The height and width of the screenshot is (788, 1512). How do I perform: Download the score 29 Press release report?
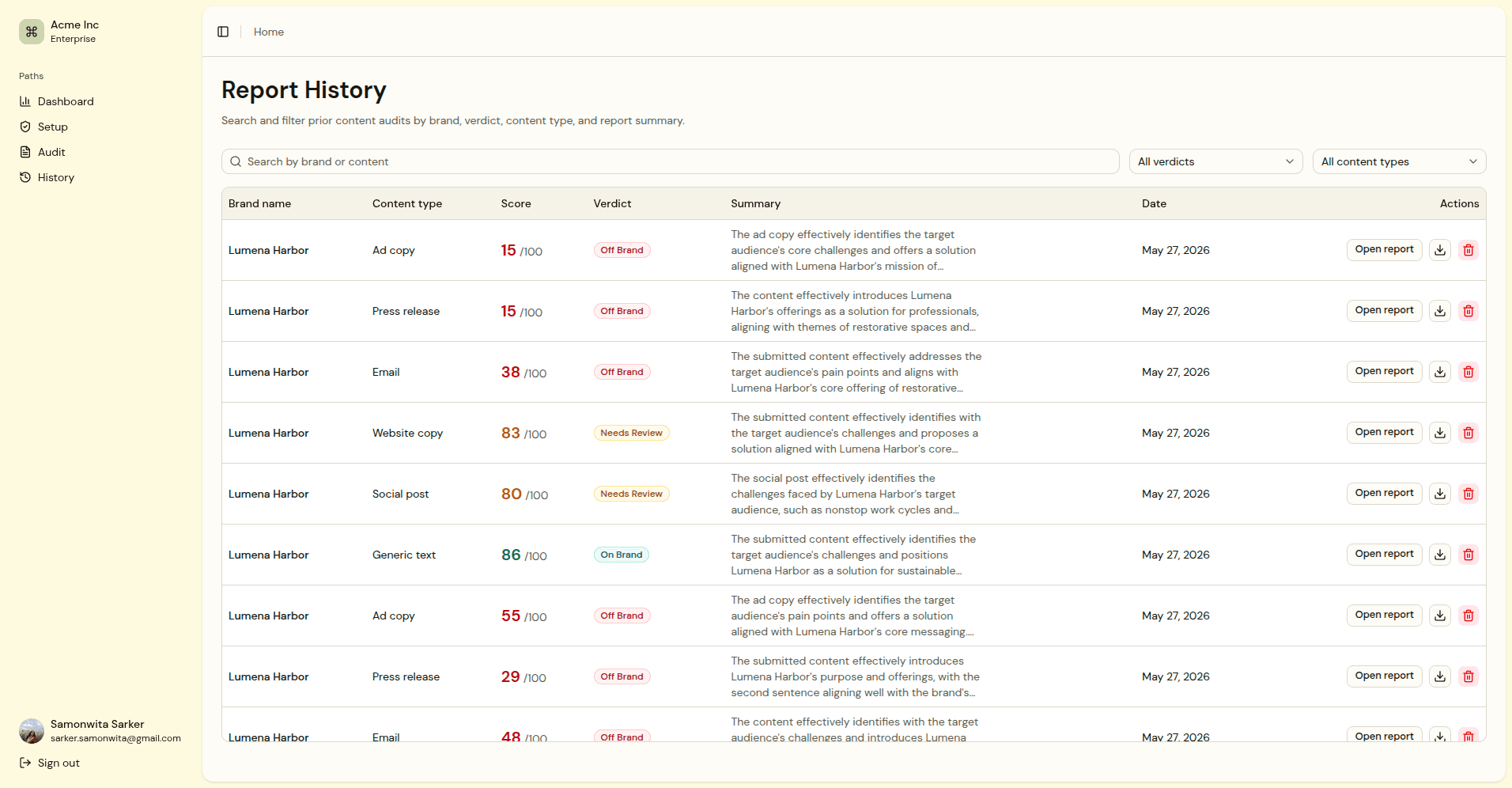click(x=1440, y=676)
